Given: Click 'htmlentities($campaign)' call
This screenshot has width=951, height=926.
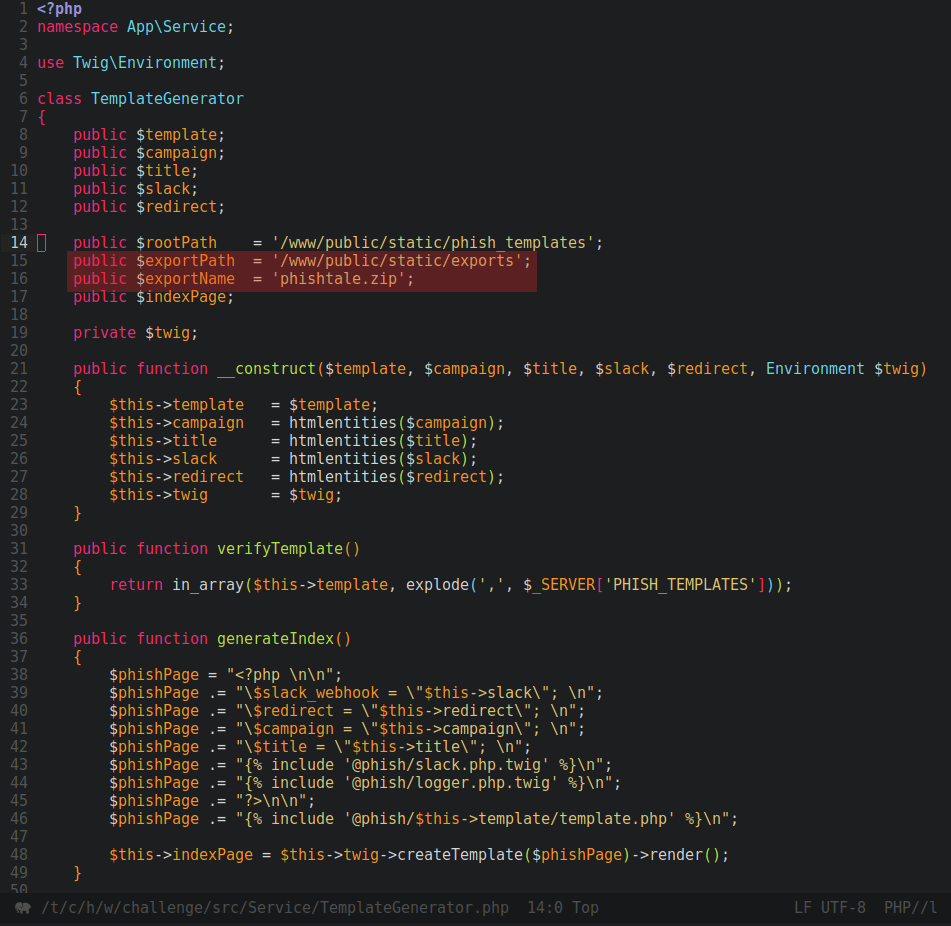Looking at the screenshot, I should pyautogui.click(x=392, y=423).
